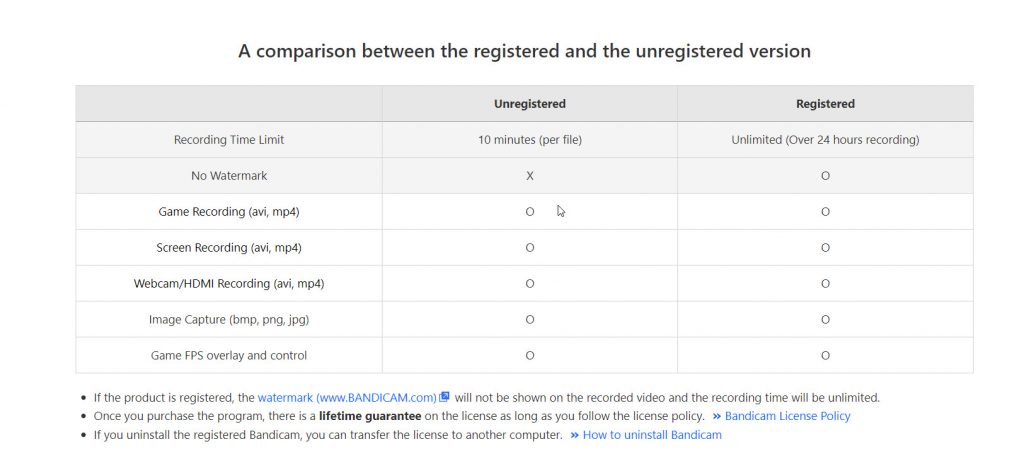Click the external-link icon after watermark link

click(x=444, y=396)
